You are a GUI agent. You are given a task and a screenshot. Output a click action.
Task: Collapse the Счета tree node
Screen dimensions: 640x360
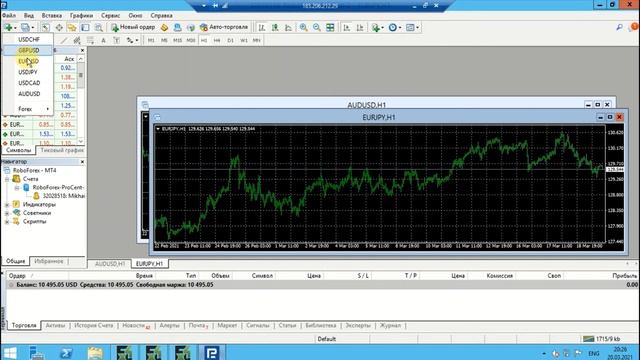7,179
